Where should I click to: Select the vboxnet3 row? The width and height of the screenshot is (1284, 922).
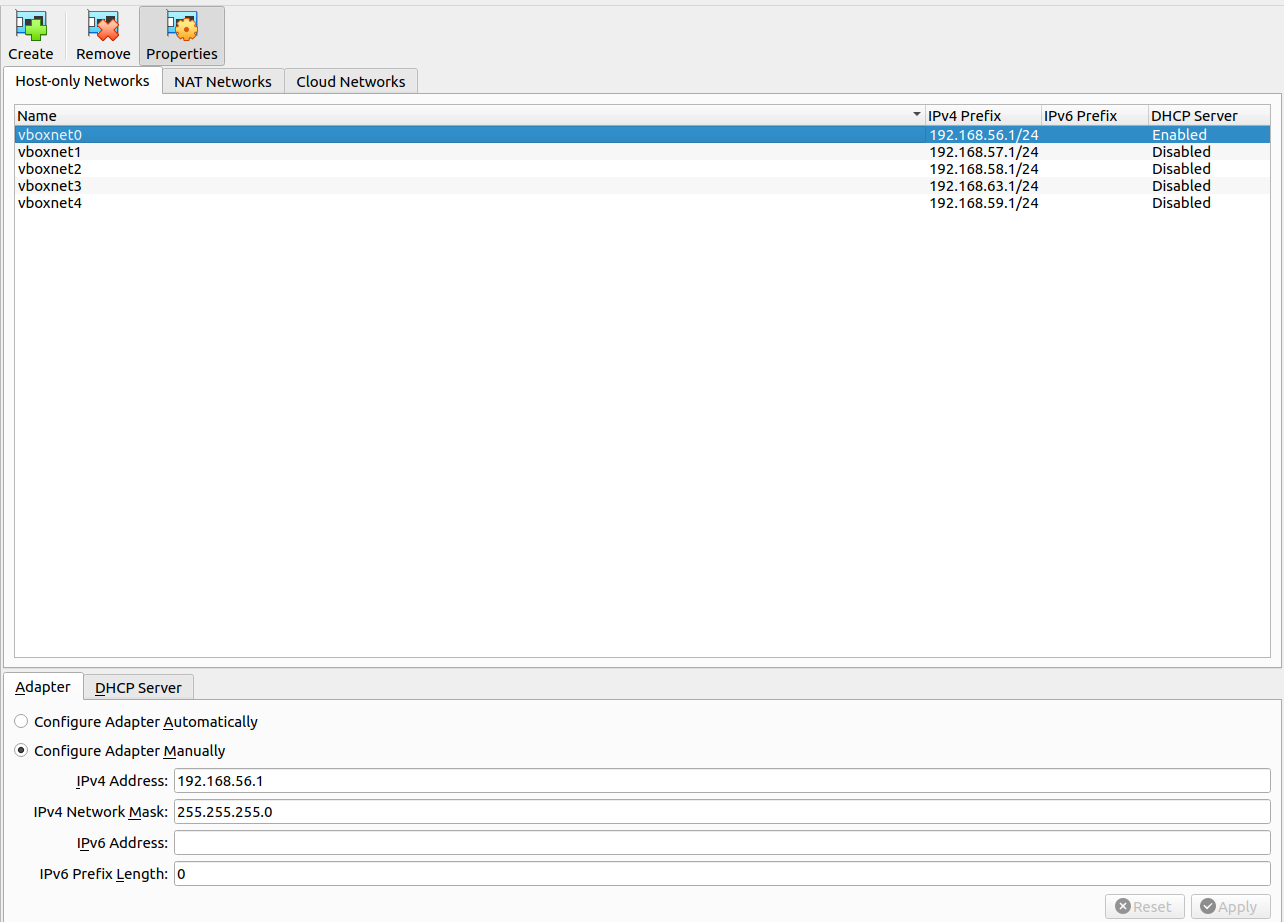(x=642, y=186)
